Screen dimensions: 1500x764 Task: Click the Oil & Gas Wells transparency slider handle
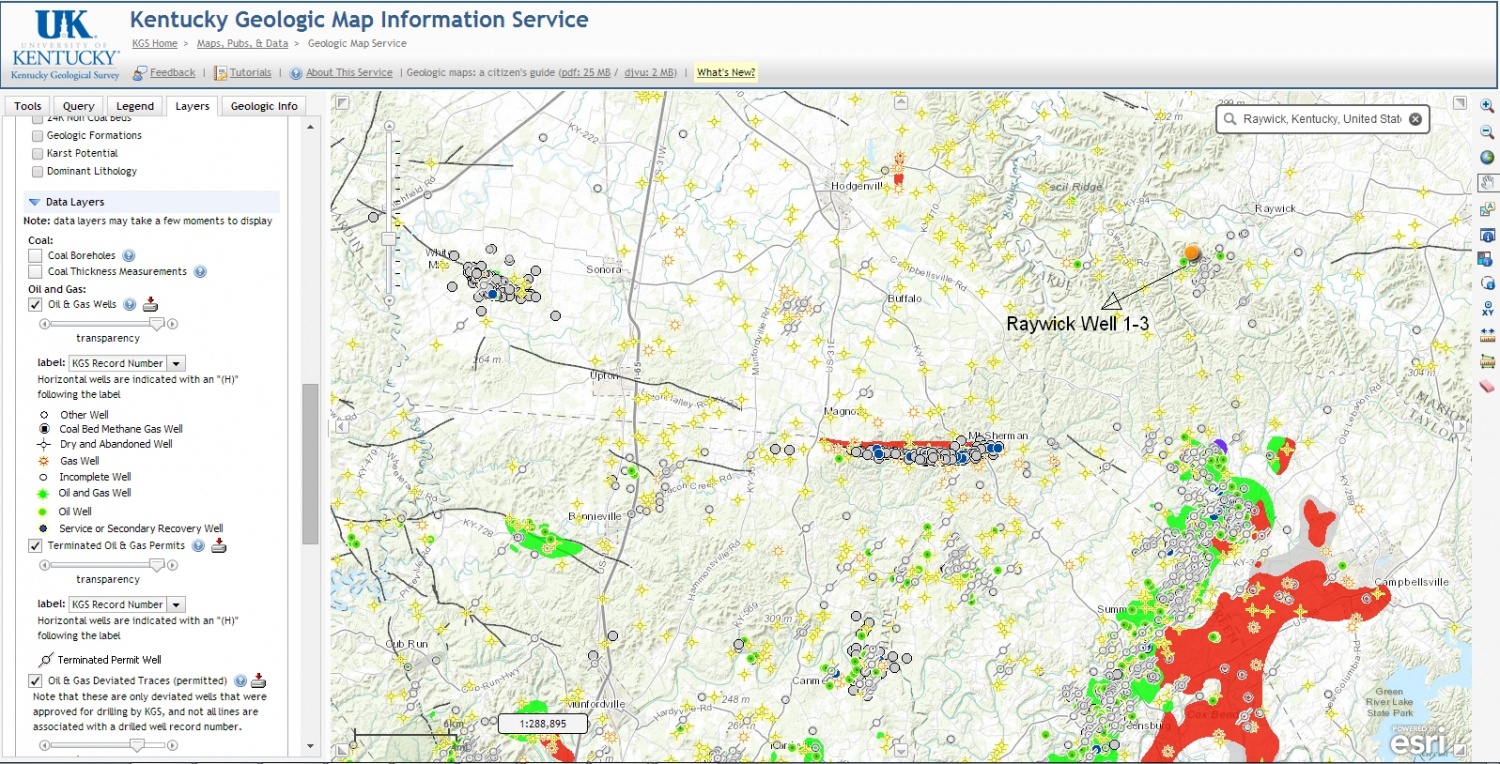[x=156, y=324]
